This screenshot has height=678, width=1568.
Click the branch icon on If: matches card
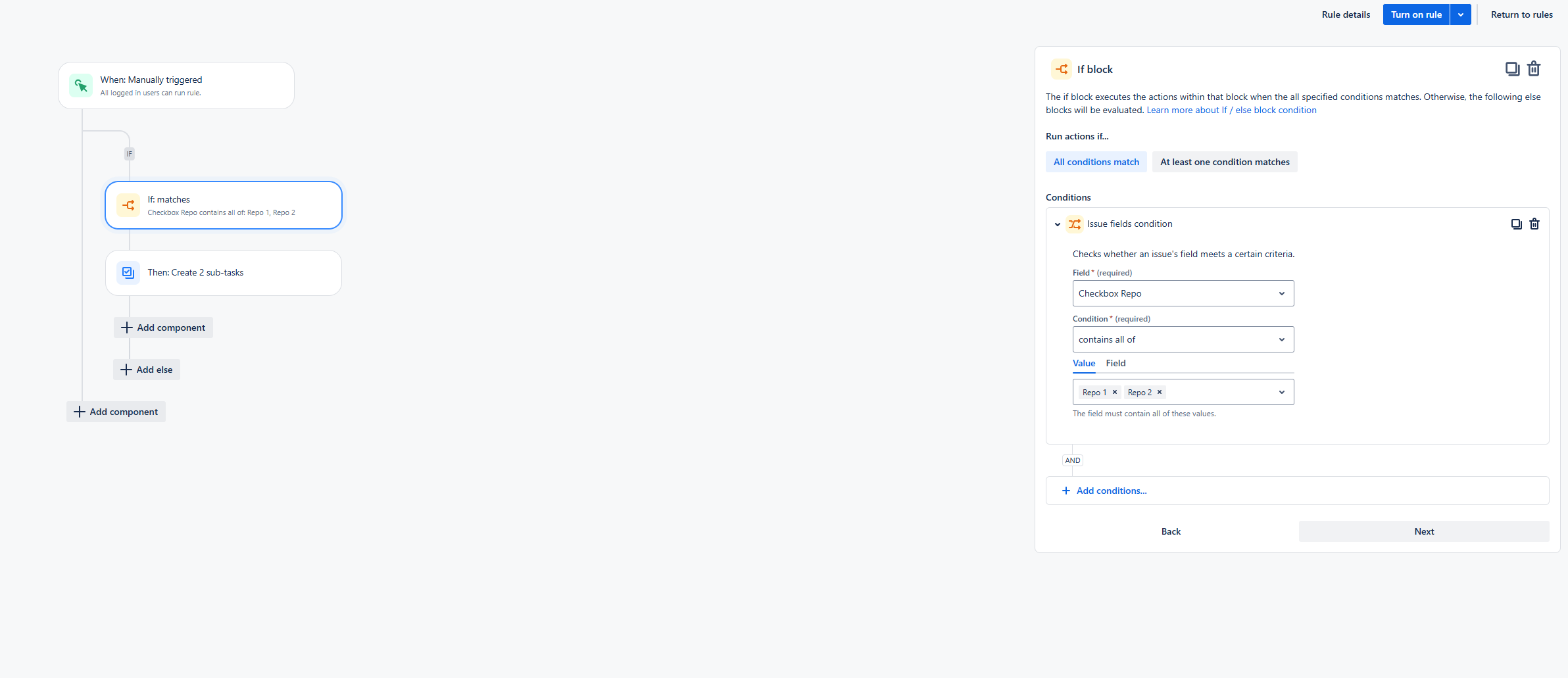(129, 205)
